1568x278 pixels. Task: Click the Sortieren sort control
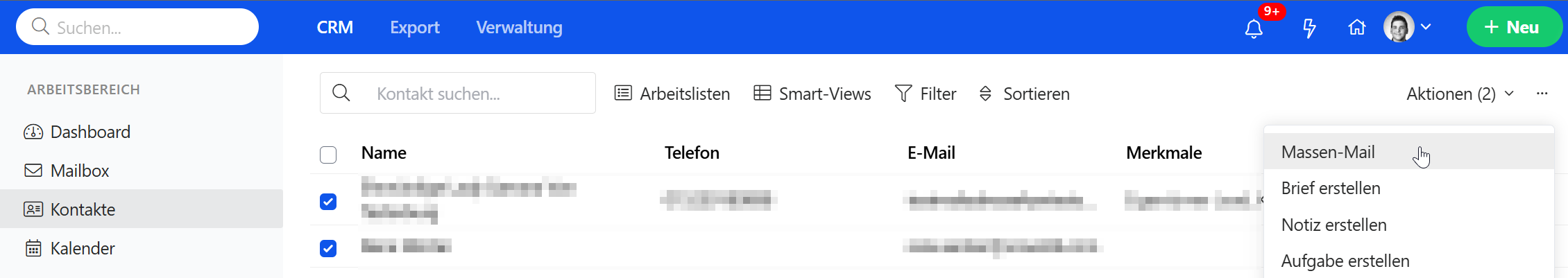pyautogui.click(x=1024, y=94)
